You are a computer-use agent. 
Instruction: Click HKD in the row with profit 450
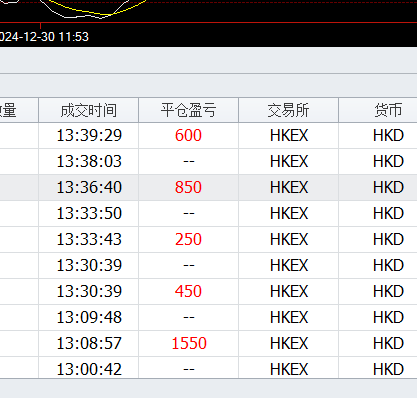coord(388,291)
